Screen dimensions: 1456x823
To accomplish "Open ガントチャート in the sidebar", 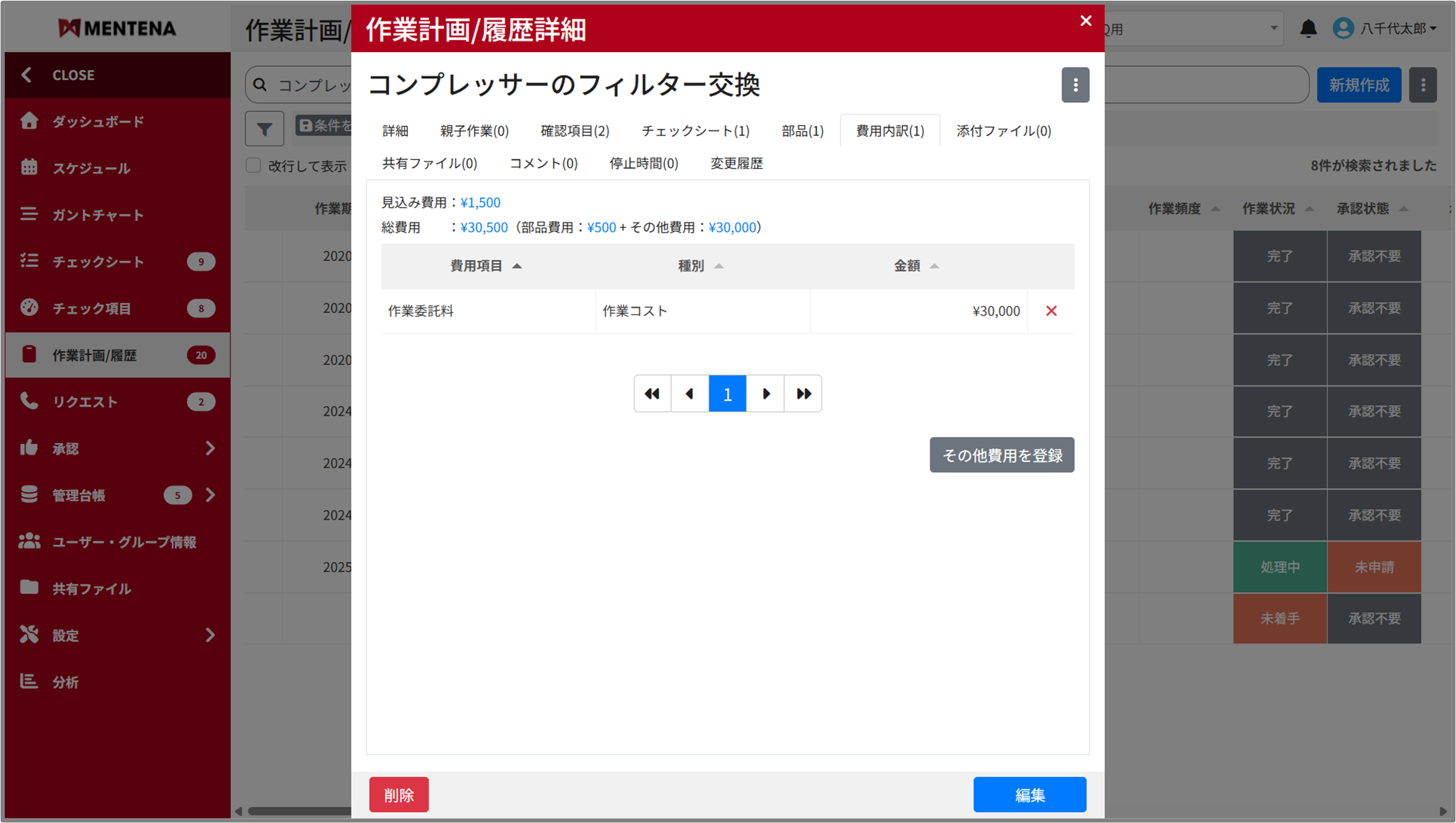I will click(97, 215).
